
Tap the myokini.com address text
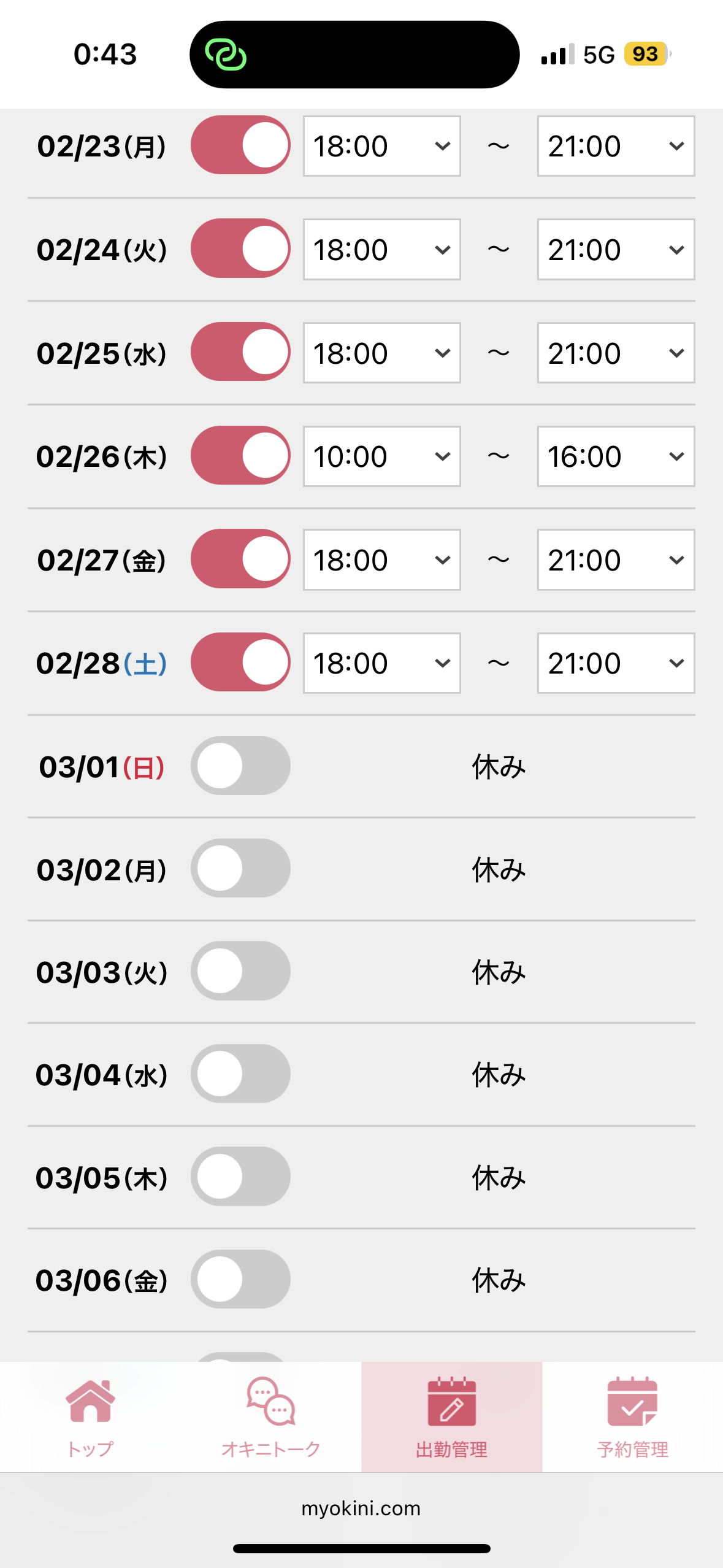(x=361, y=1508)
